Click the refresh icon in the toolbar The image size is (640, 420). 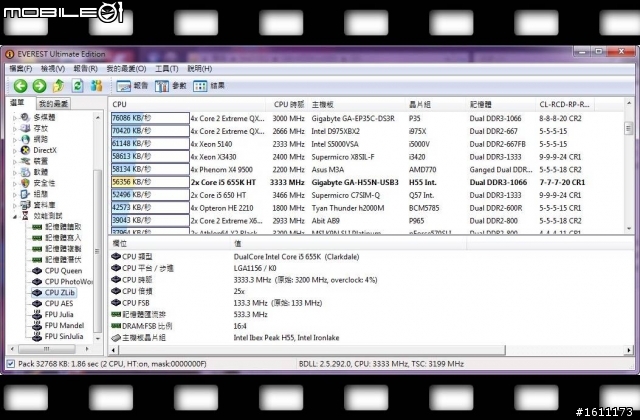[78, 86]
